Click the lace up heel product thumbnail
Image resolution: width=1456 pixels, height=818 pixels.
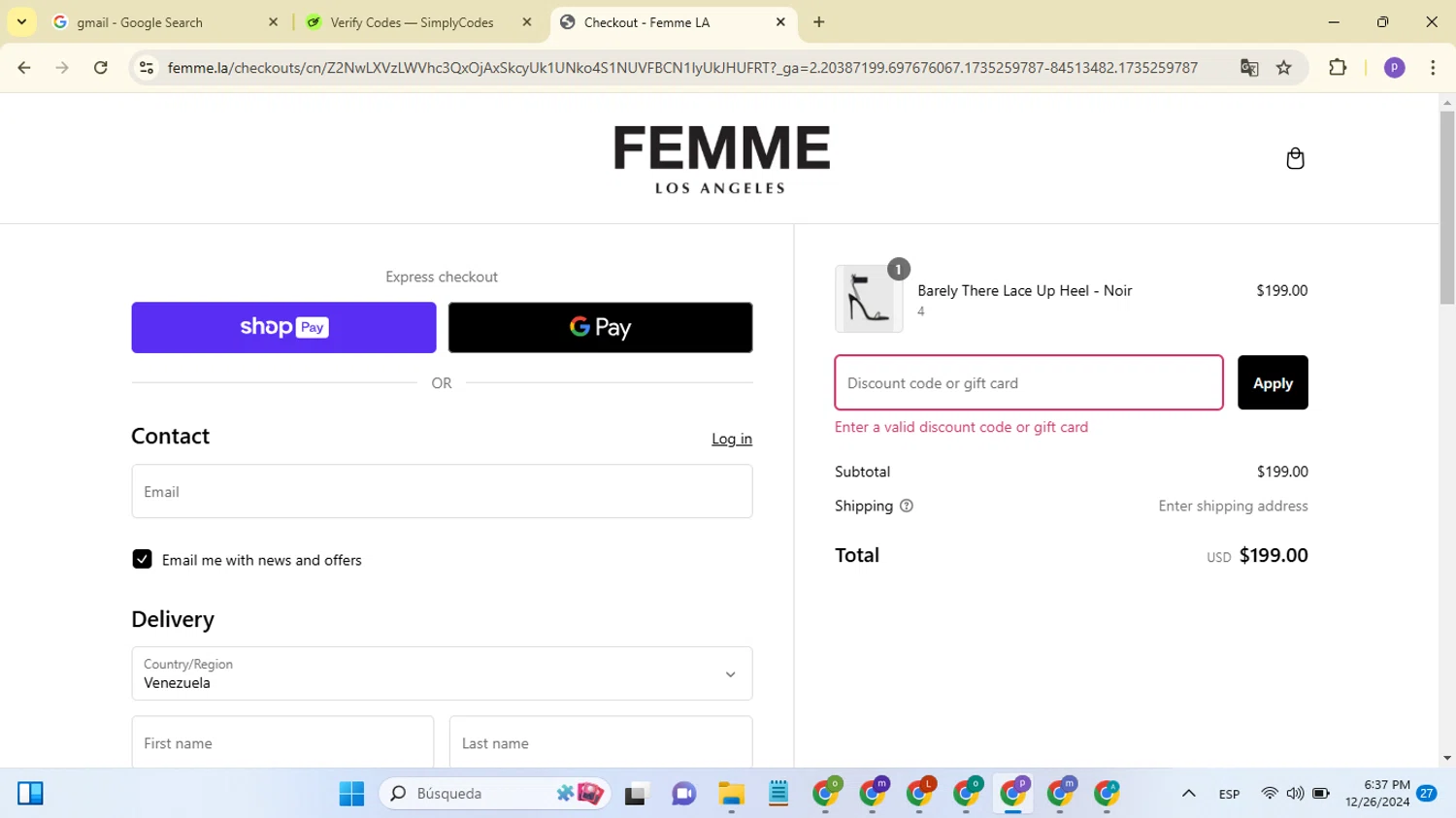(869, 299)
